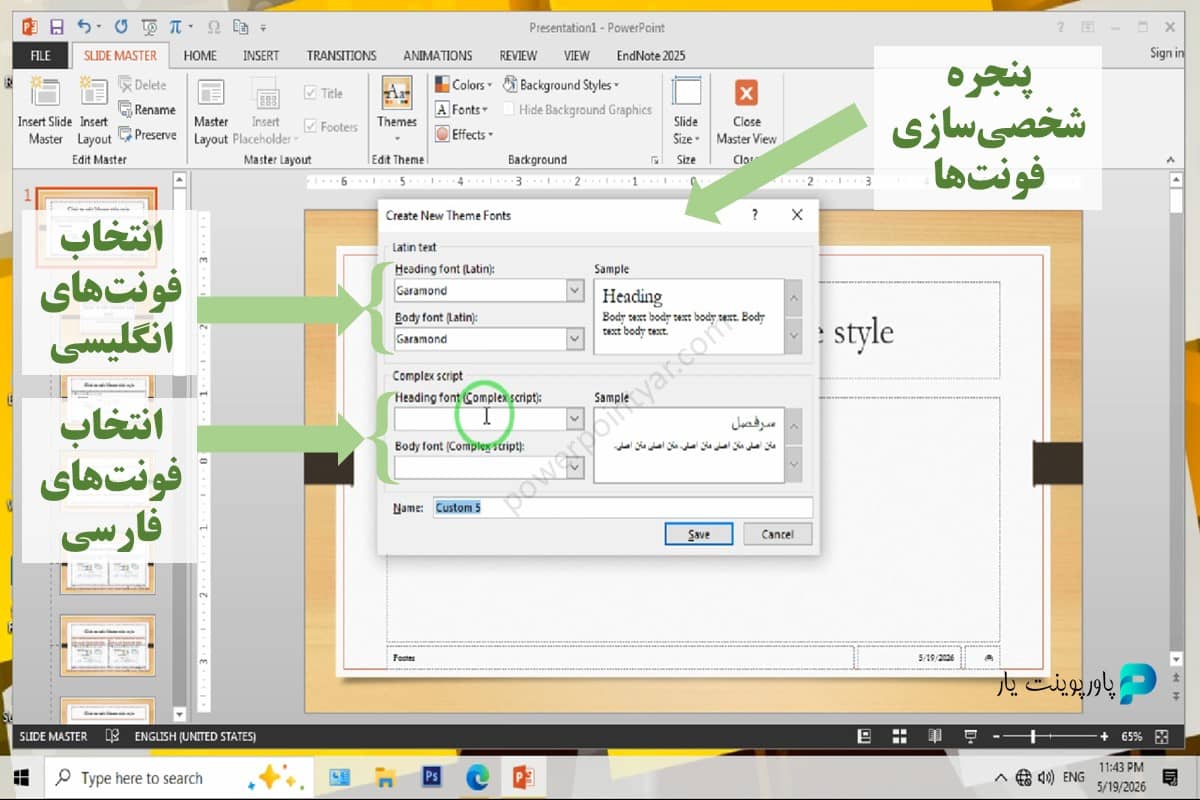Click the zoom slider in status bar
This screenshot has height=800, width=1200.
point(1050,736)
